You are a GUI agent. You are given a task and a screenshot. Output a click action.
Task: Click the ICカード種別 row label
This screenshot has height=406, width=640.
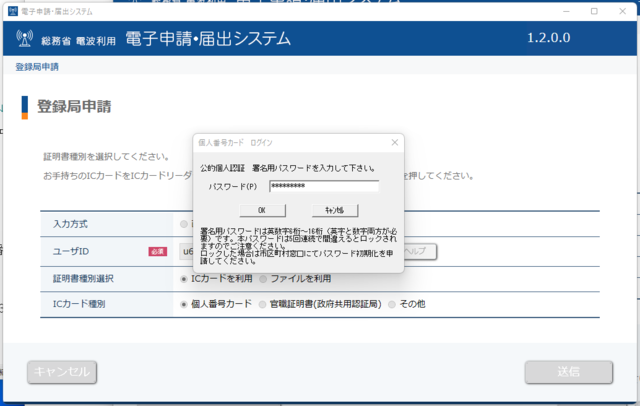(x=79, y=304)
